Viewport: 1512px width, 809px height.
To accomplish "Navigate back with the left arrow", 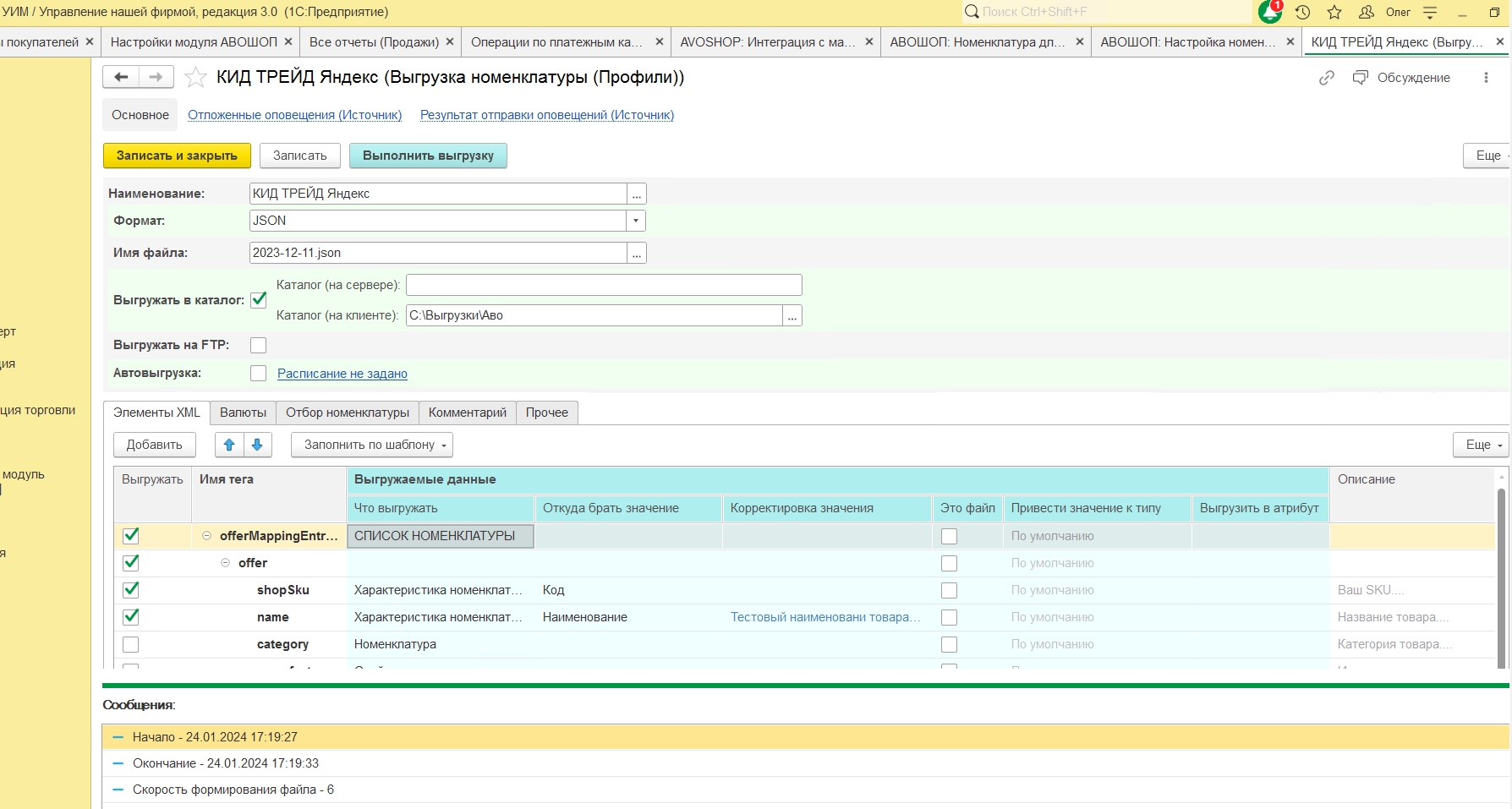I will pyautogui.click(x=121, y=77).
